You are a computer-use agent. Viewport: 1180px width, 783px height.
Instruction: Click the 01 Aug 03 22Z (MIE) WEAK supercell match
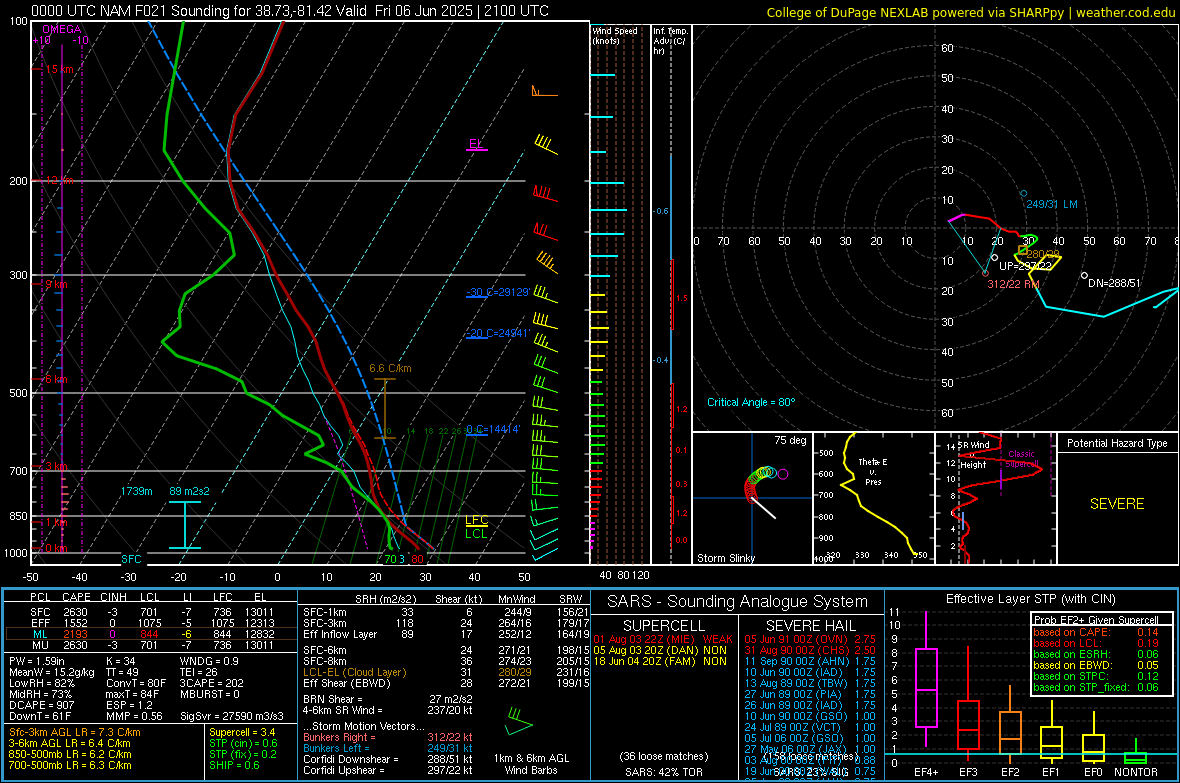663,638
